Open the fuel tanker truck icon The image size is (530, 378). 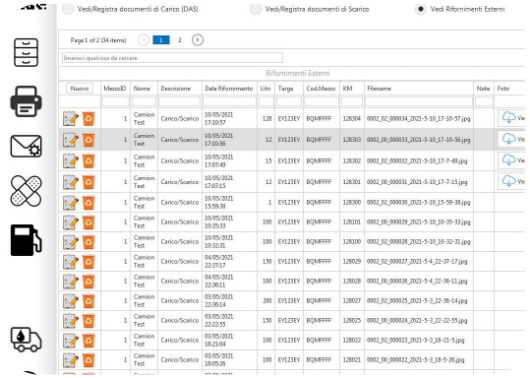[x=26, y=339]
